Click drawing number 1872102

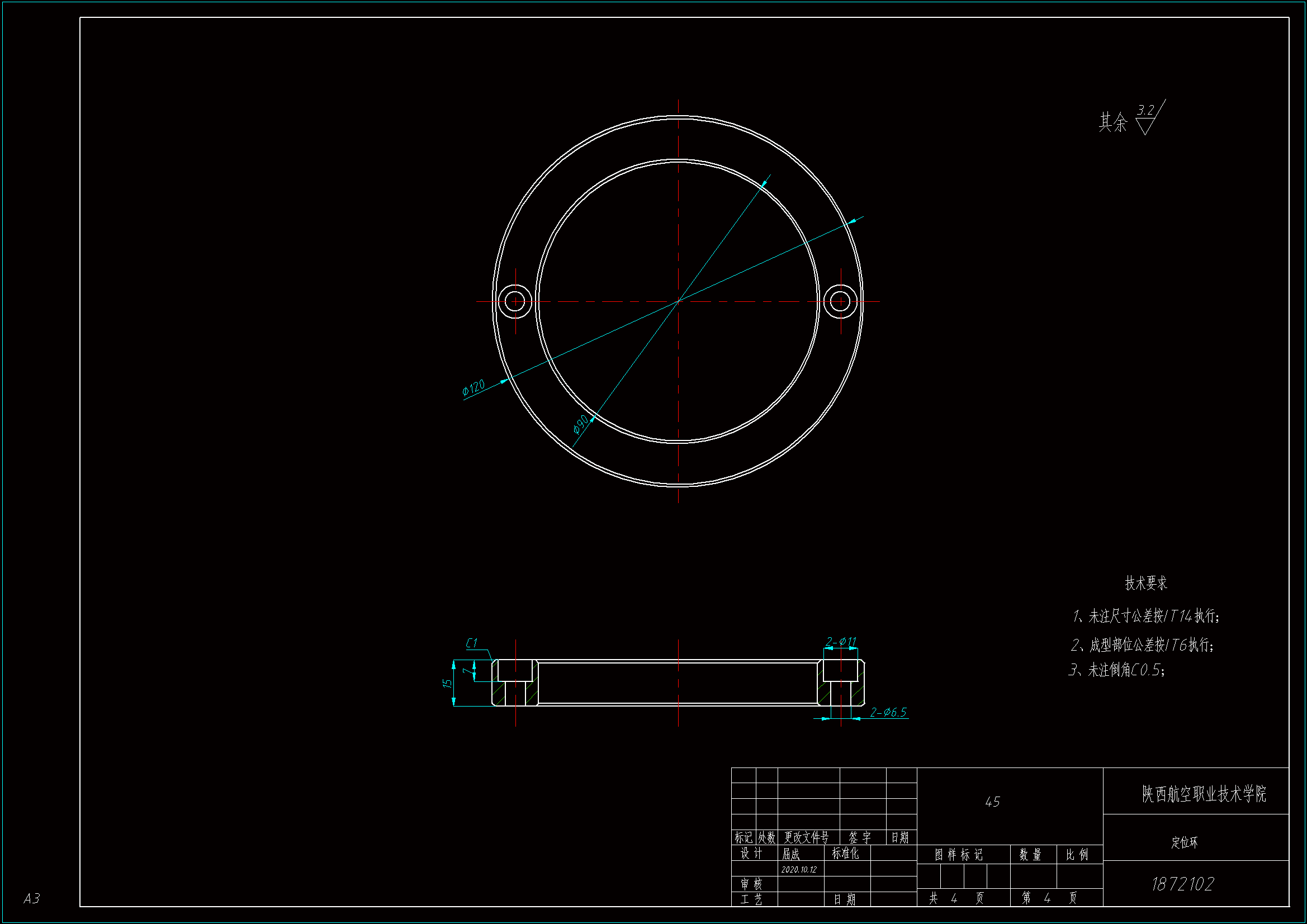click(1182, 884)
